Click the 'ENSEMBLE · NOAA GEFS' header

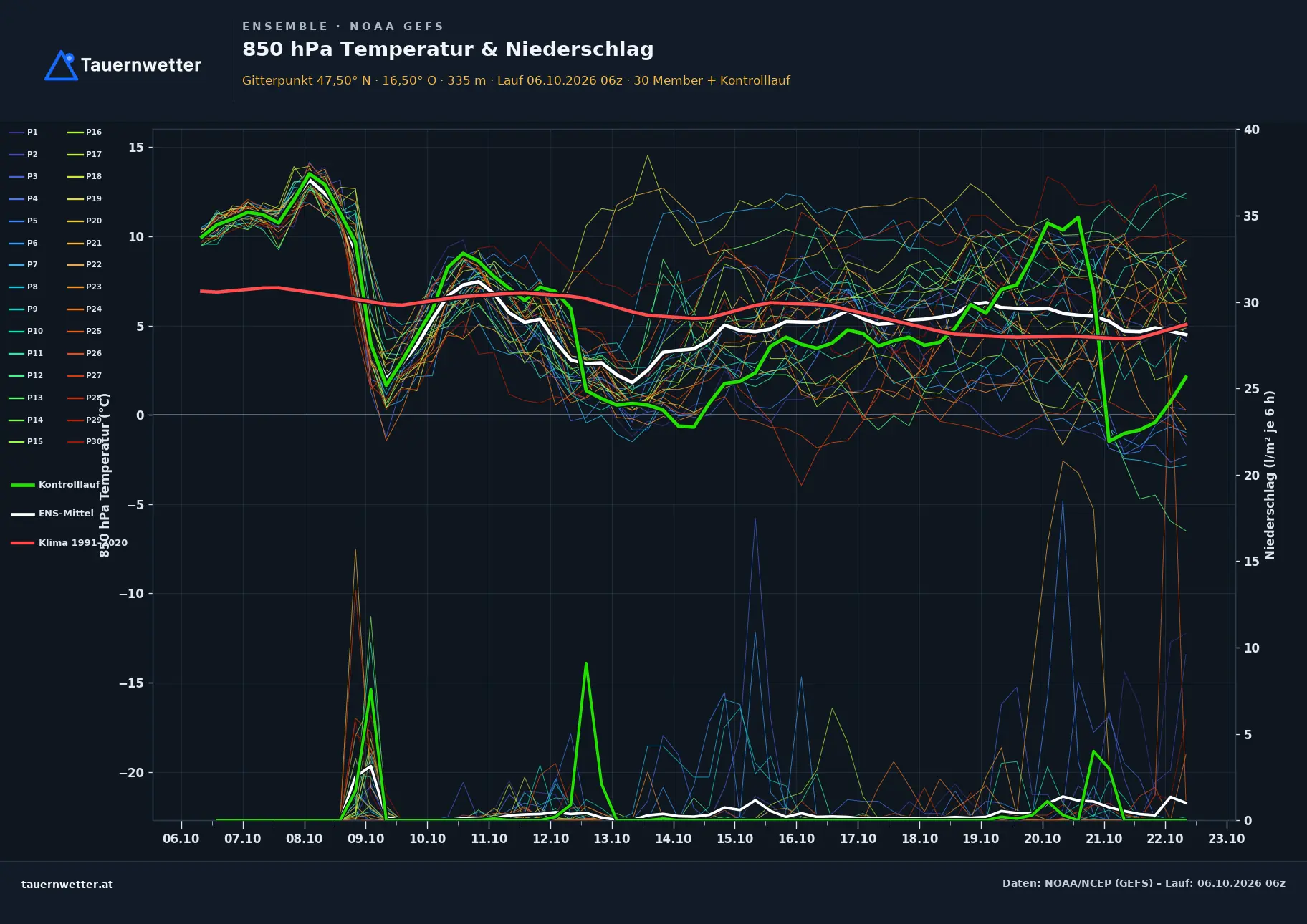tap(343, 27)
